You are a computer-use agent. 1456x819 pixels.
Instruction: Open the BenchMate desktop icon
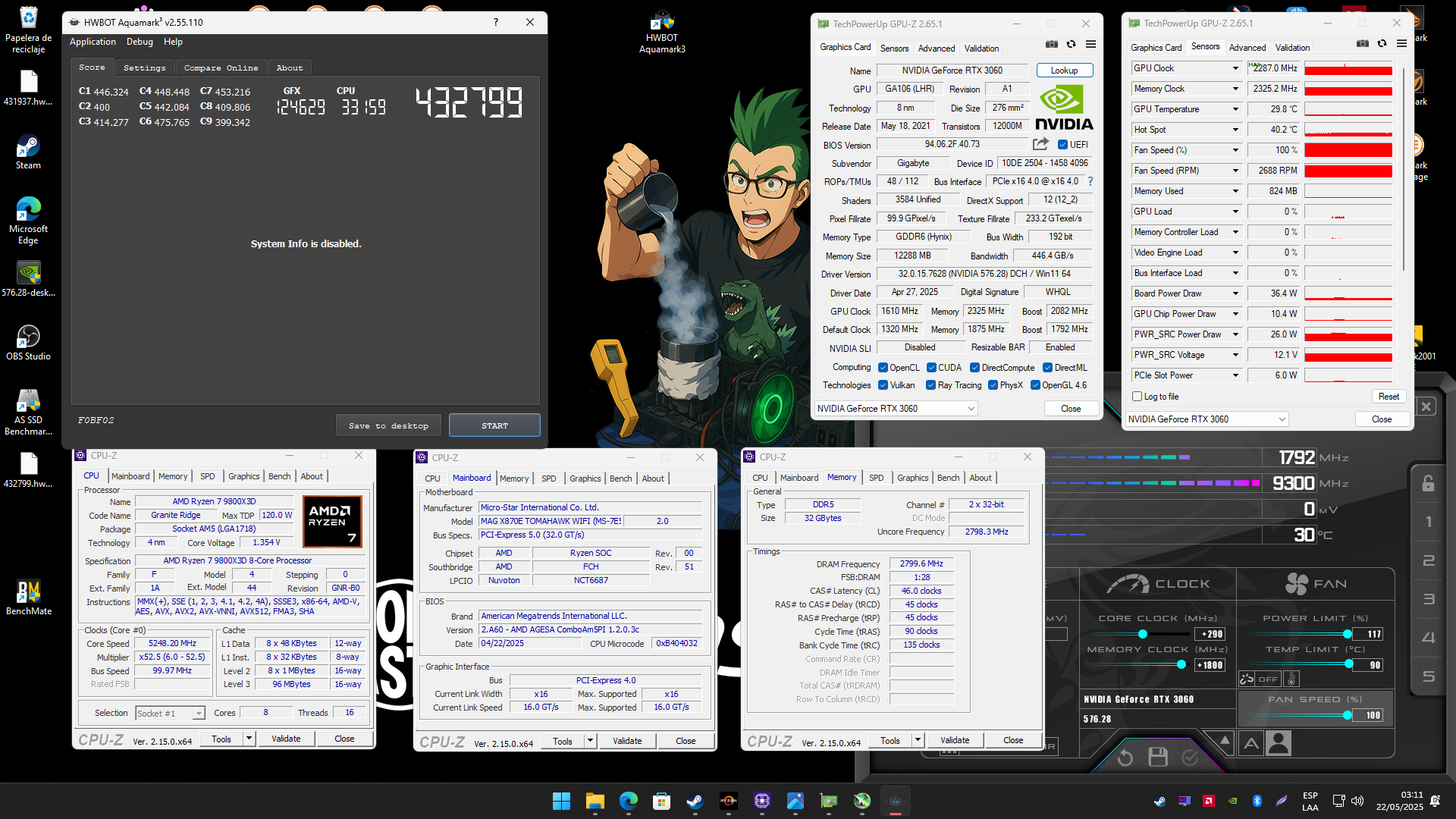point(28,598)
